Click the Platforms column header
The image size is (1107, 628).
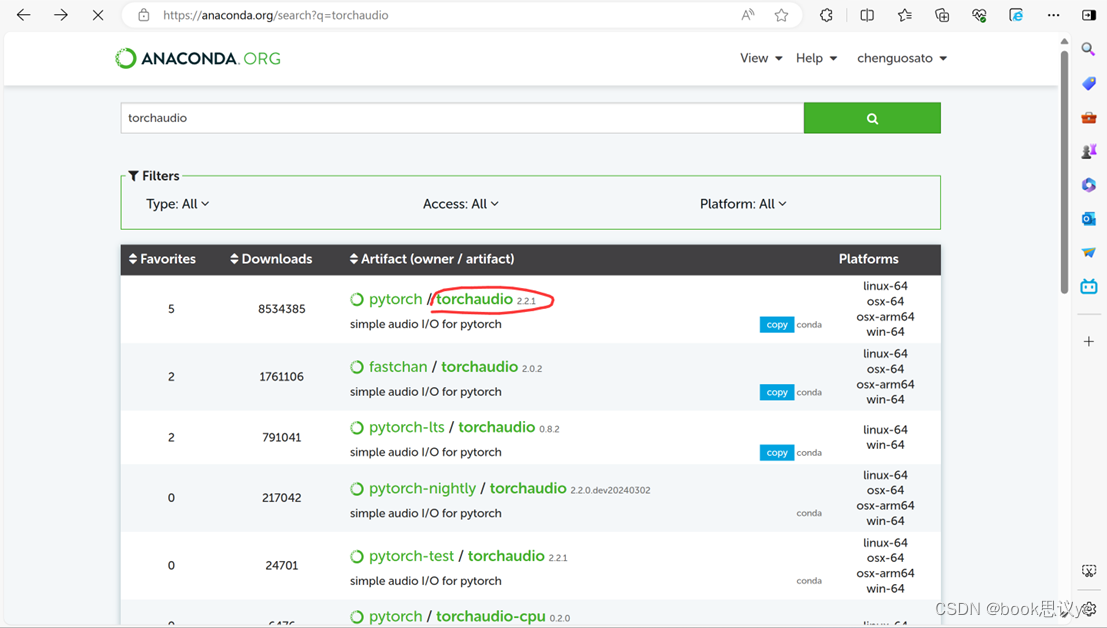click(868, 259)
